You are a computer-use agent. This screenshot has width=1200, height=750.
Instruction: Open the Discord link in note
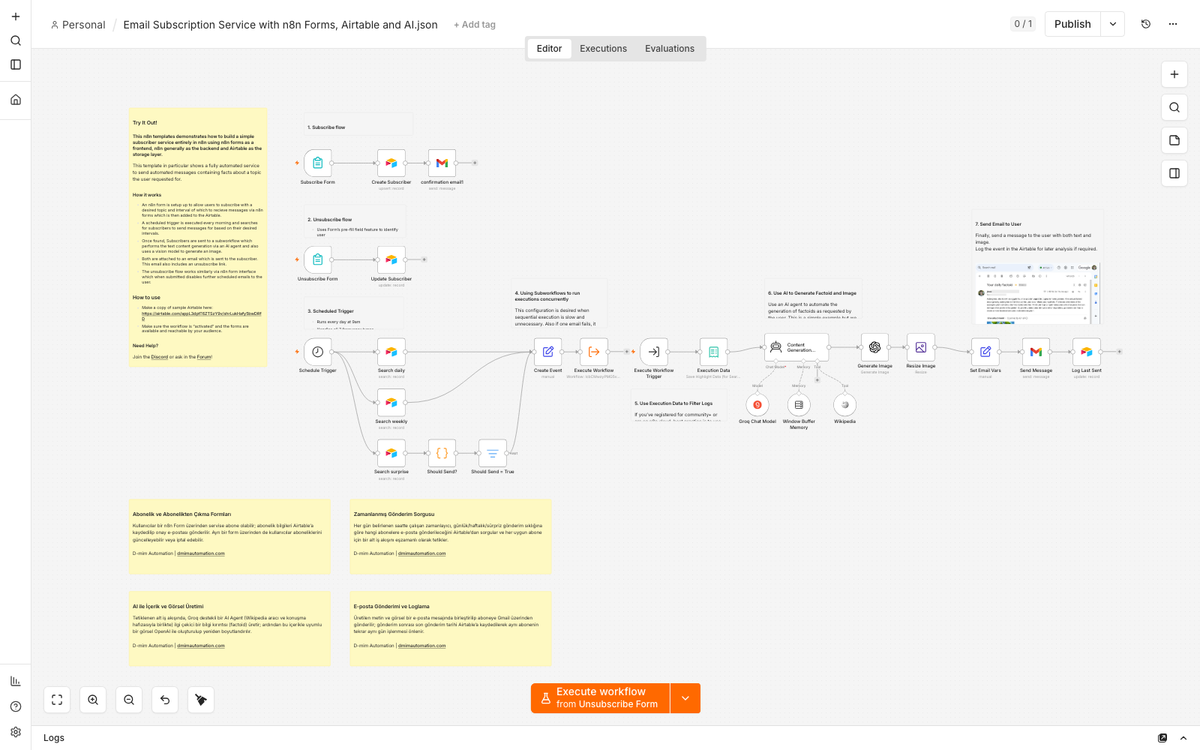159,357
